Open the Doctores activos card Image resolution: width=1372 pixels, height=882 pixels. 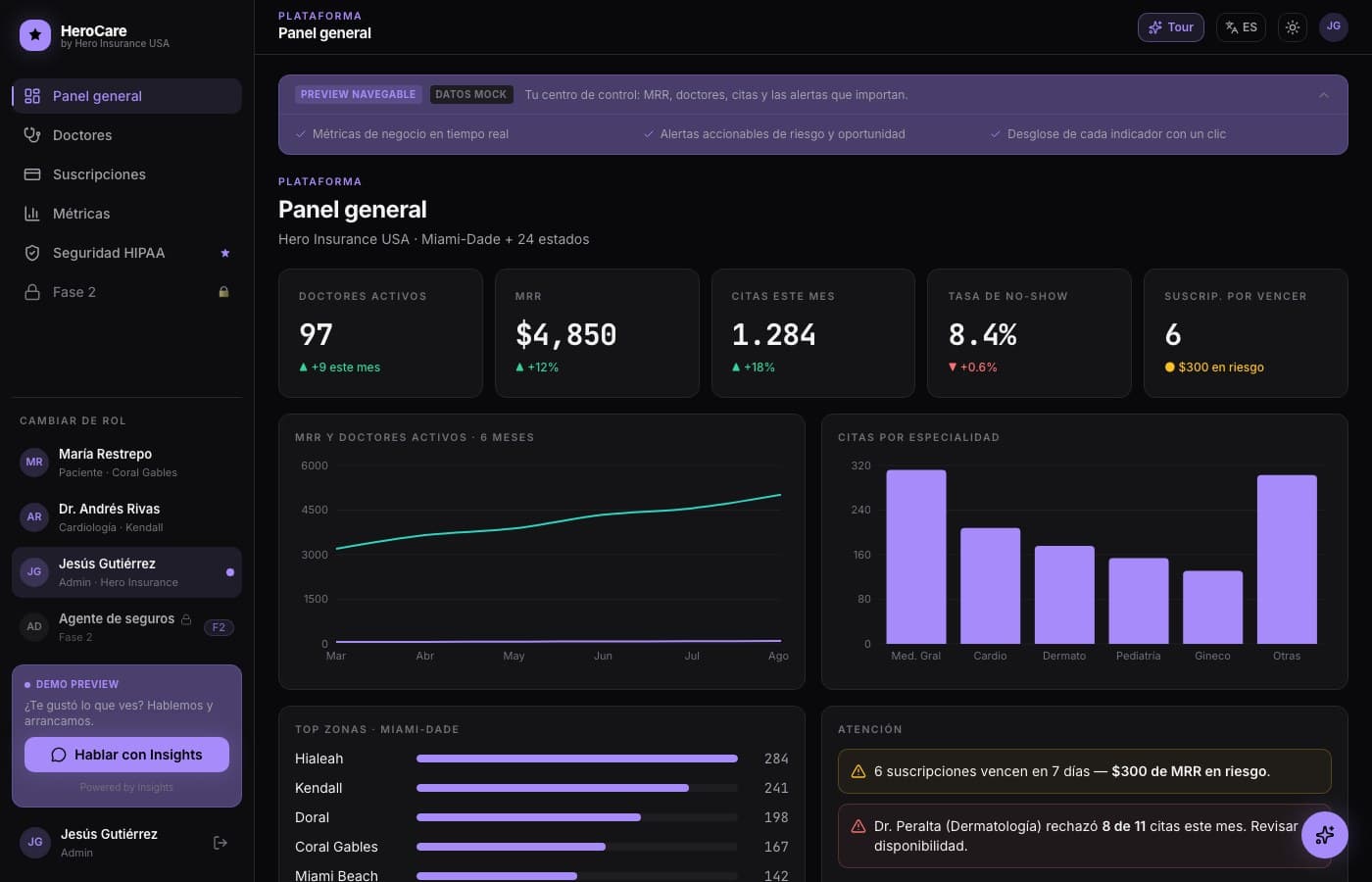click(x=380, y=333)
